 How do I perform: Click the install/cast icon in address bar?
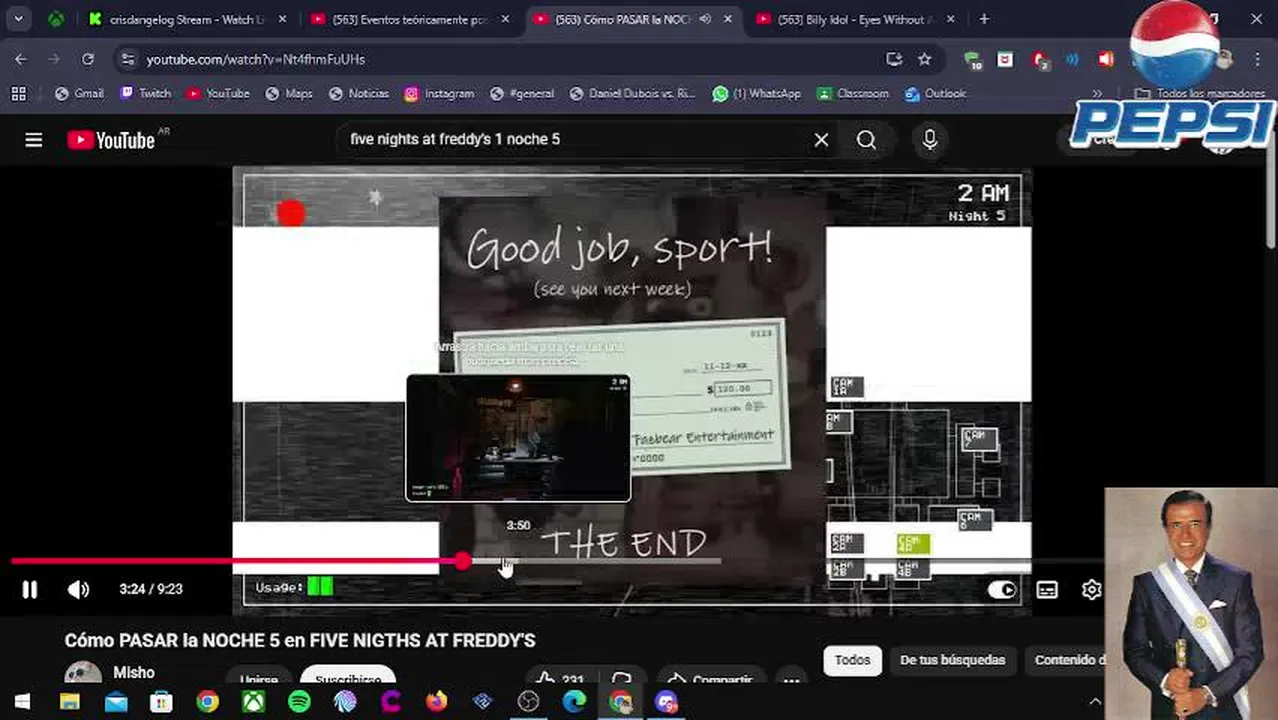894,59
